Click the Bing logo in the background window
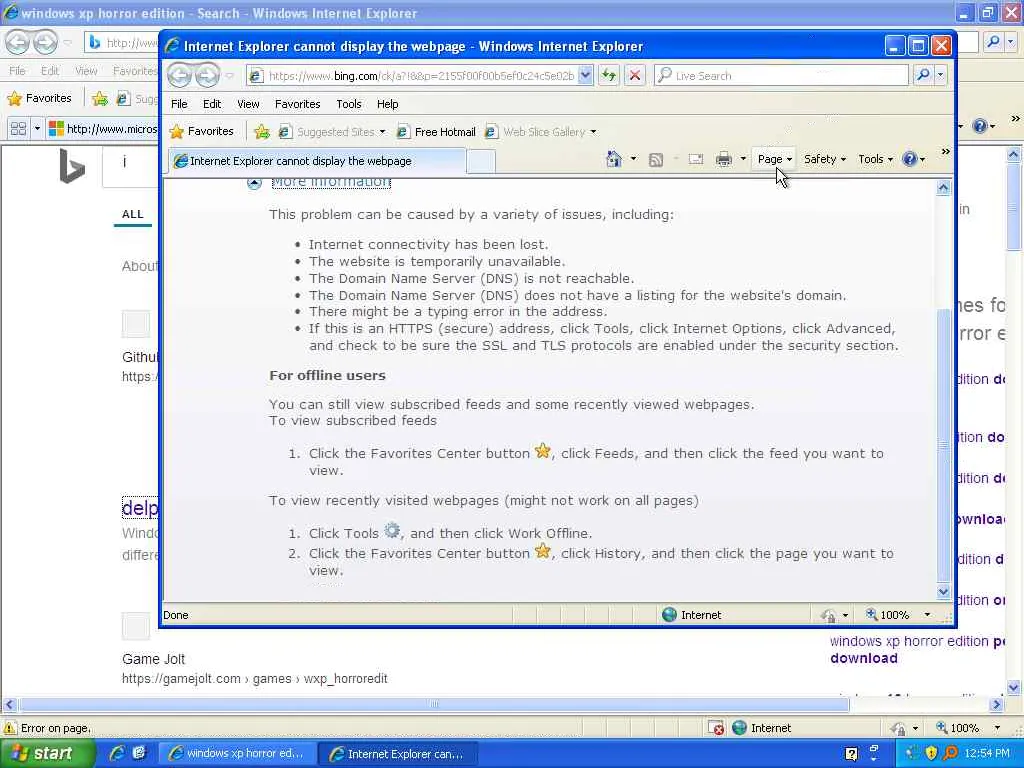1024x768 pixels. [72, 166]
